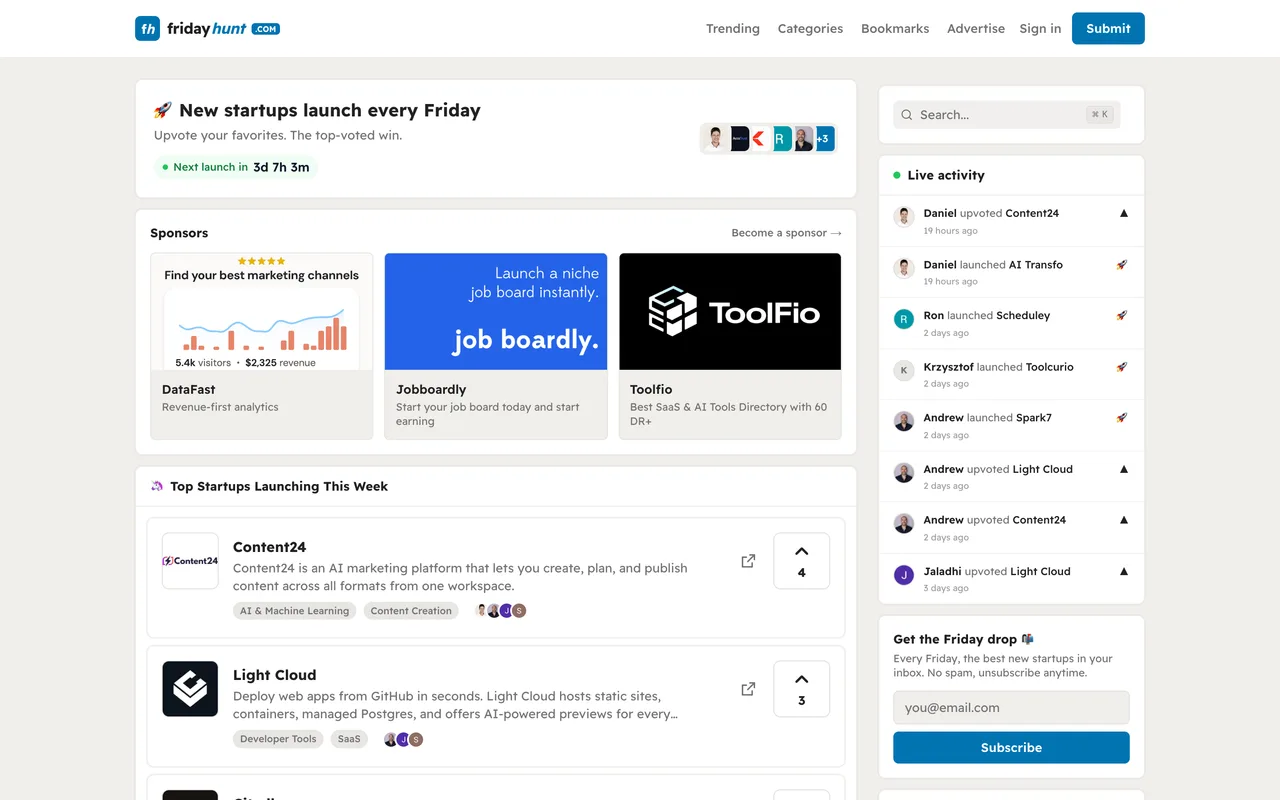1280x800 pixels.
Task: Open the Categories nav item
Action: [x=810, y=28]
